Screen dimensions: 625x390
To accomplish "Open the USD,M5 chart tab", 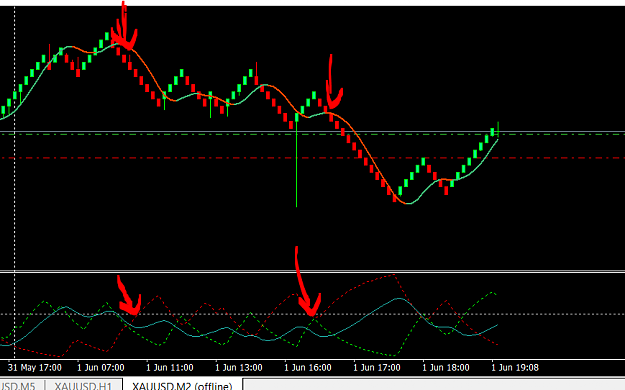I will (17, 385).
